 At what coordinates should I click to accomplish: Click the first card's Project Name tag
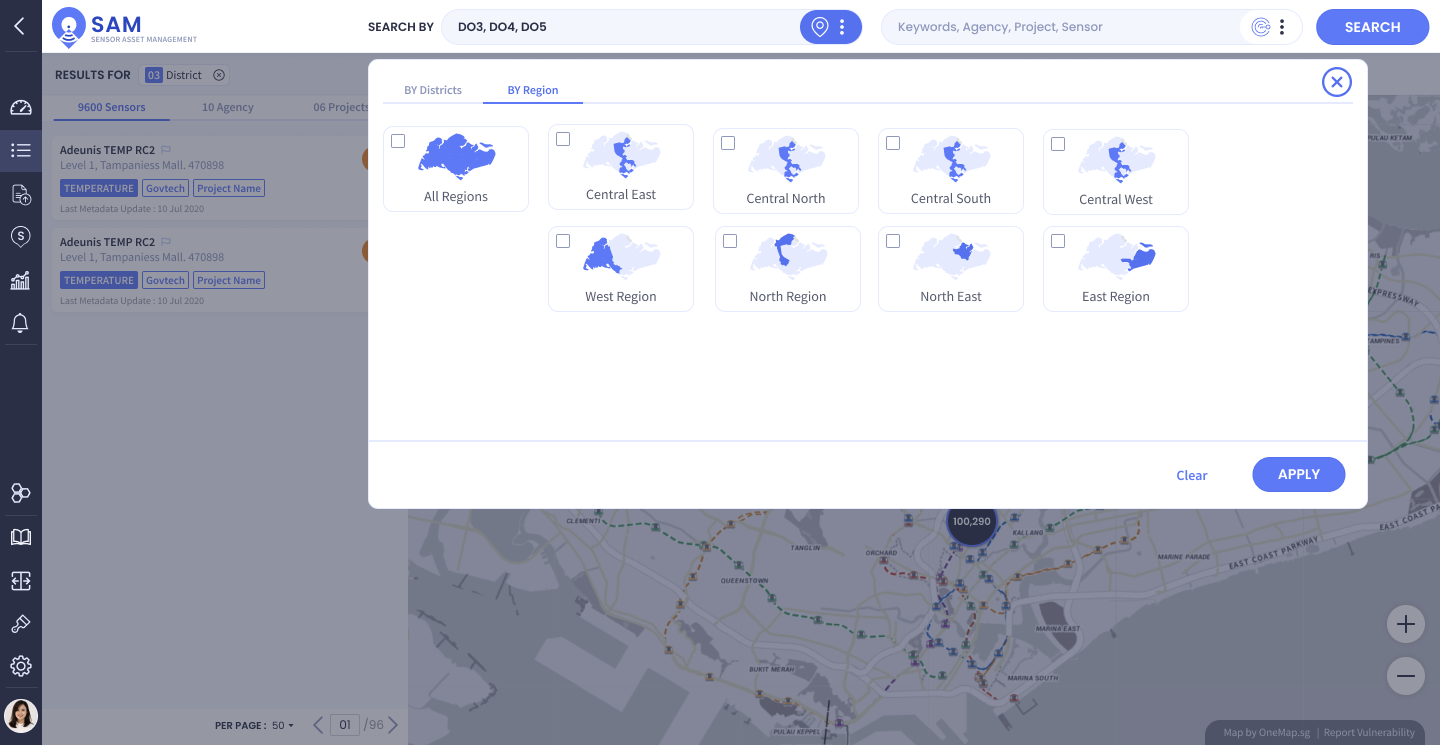point(229,188)
